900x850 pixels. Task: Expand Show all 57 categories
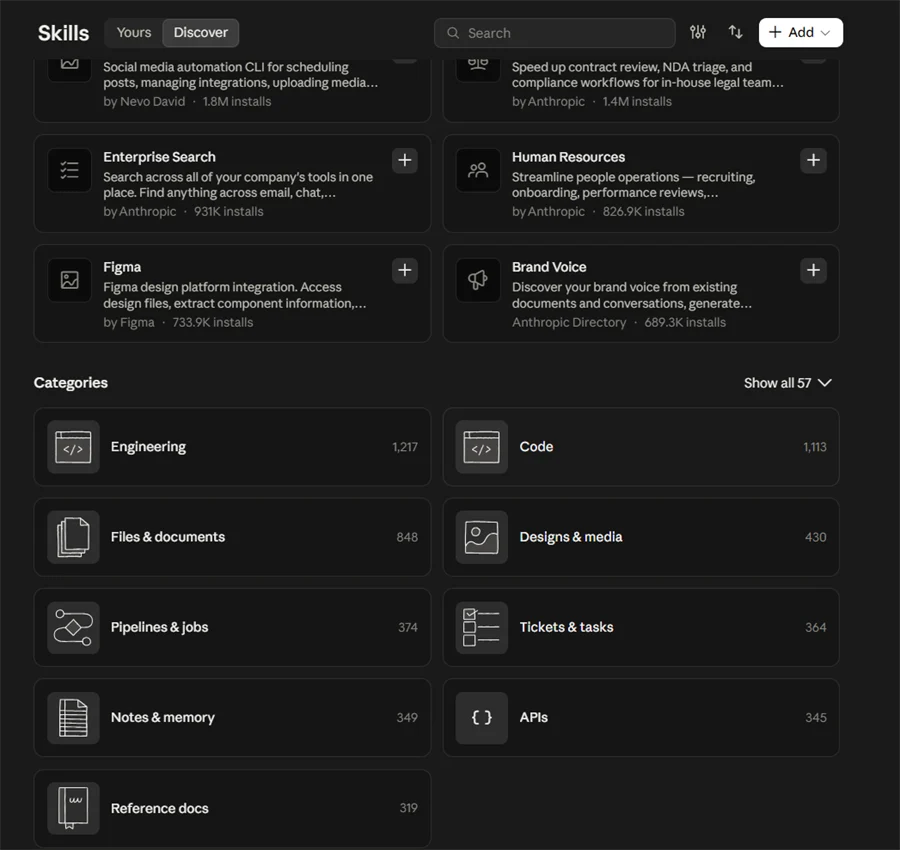788,383
